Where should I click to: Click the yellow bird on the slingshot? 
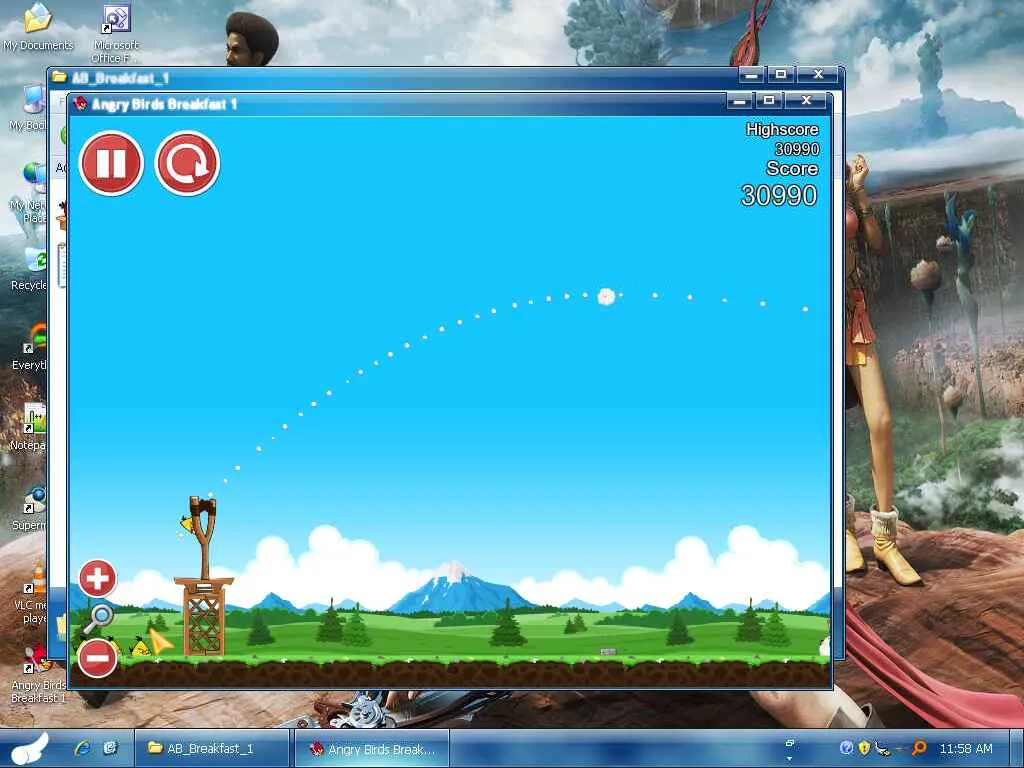point(187,524)
